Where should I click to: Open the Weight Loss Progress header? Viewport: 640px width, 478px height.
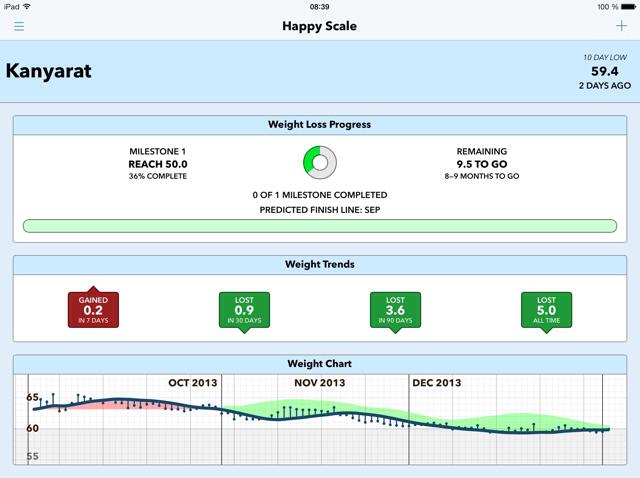[320, 125]
